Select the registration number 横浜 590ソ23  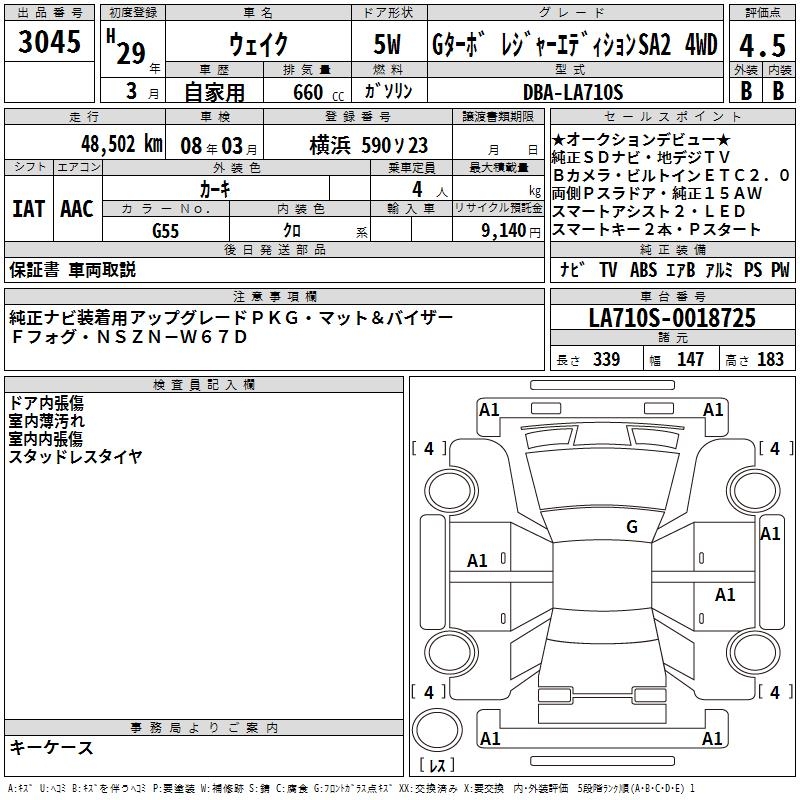tap(369, 145)
